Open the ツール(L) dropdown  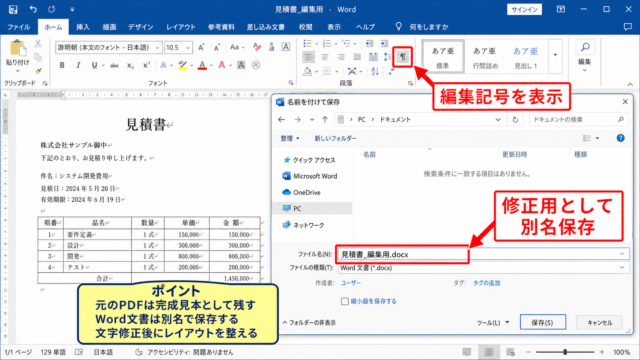[493, 322]
